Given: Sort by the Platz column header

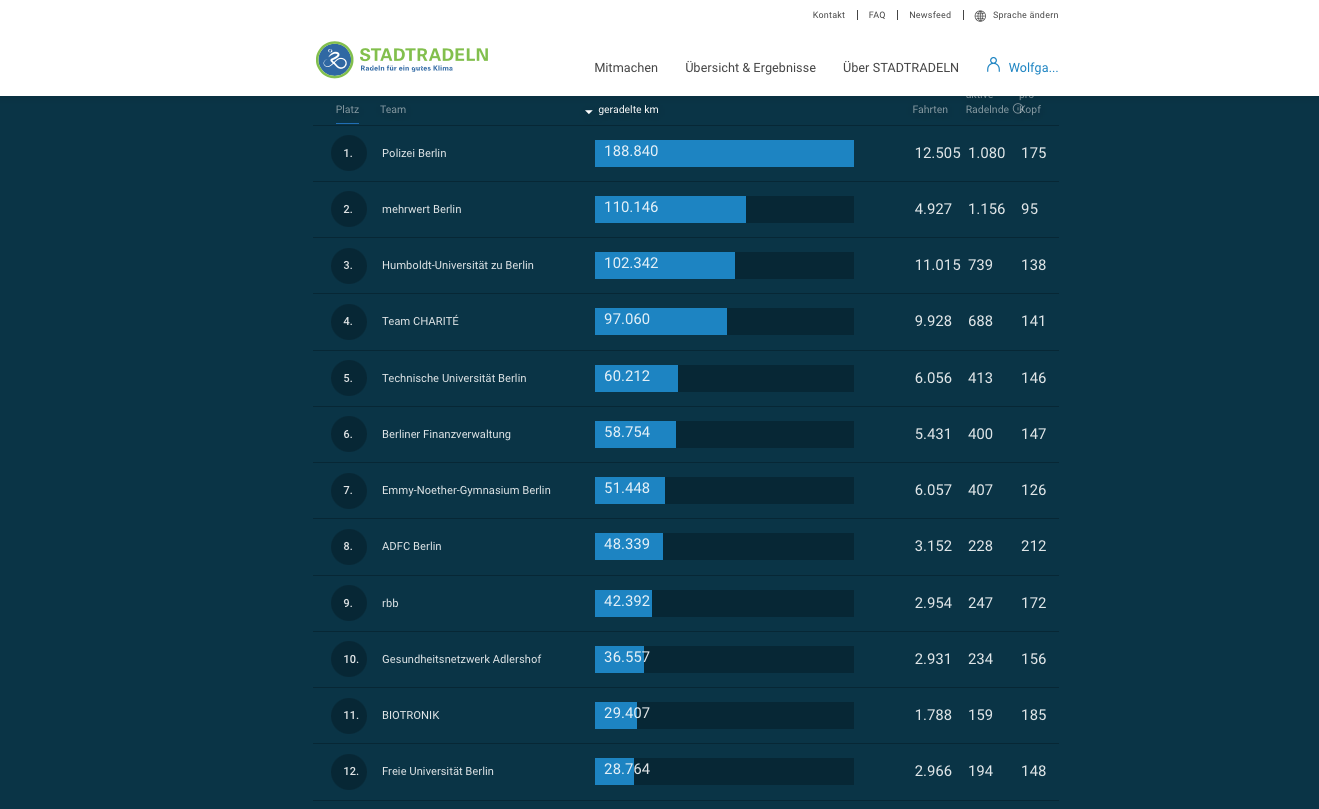Looking at the screenshot, I should click(x=347, y=110).
